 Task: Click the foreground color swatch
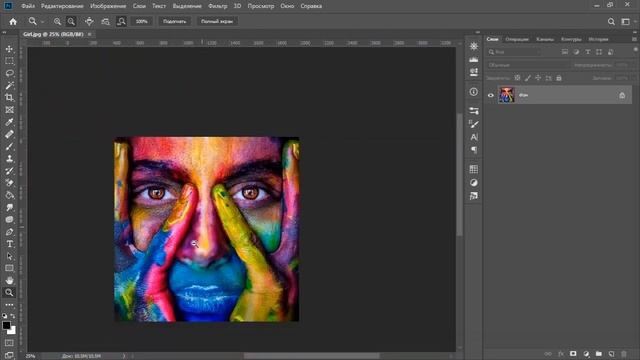point(6,325)
